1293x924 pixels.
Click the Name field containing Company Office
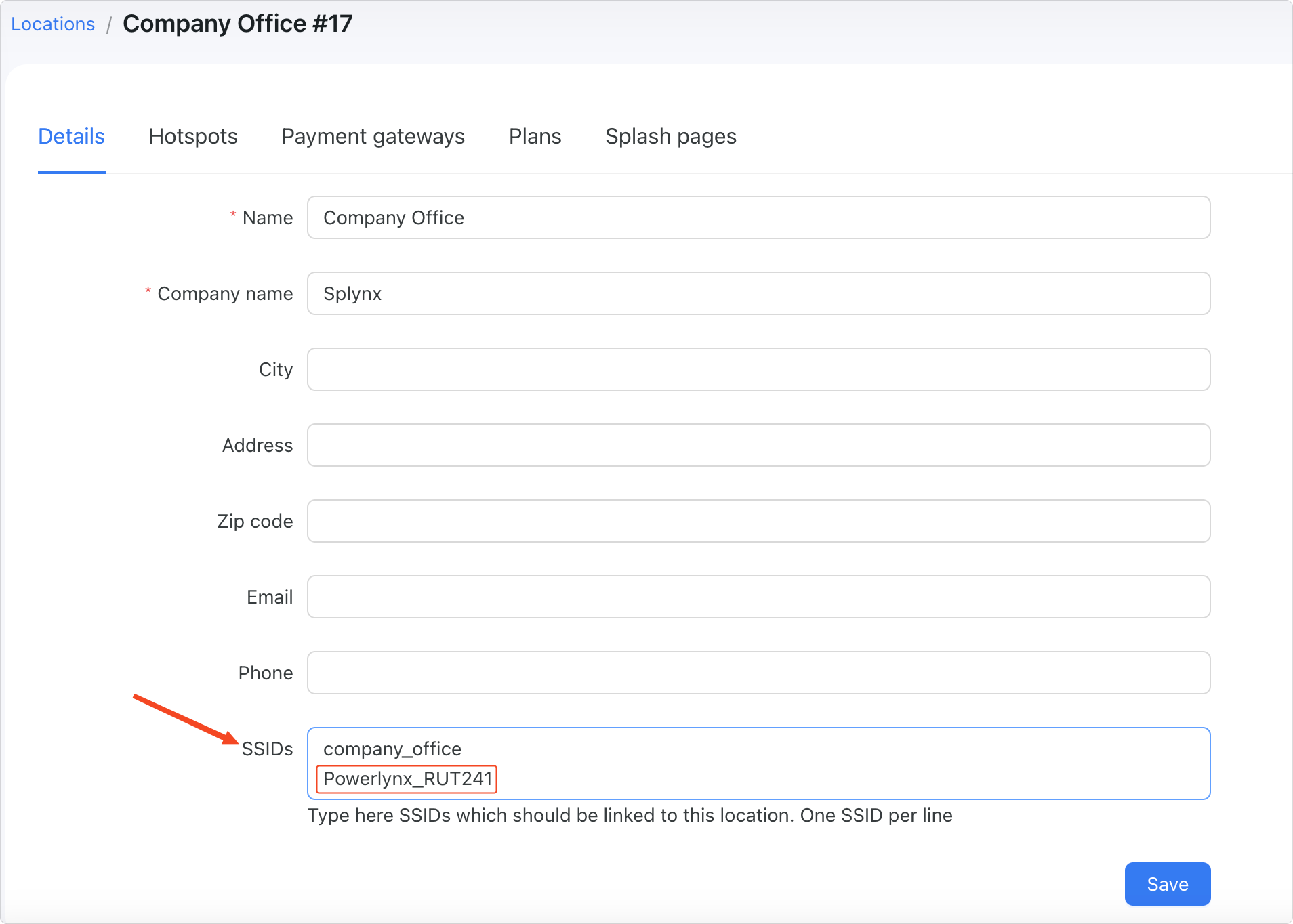(758, 217)
